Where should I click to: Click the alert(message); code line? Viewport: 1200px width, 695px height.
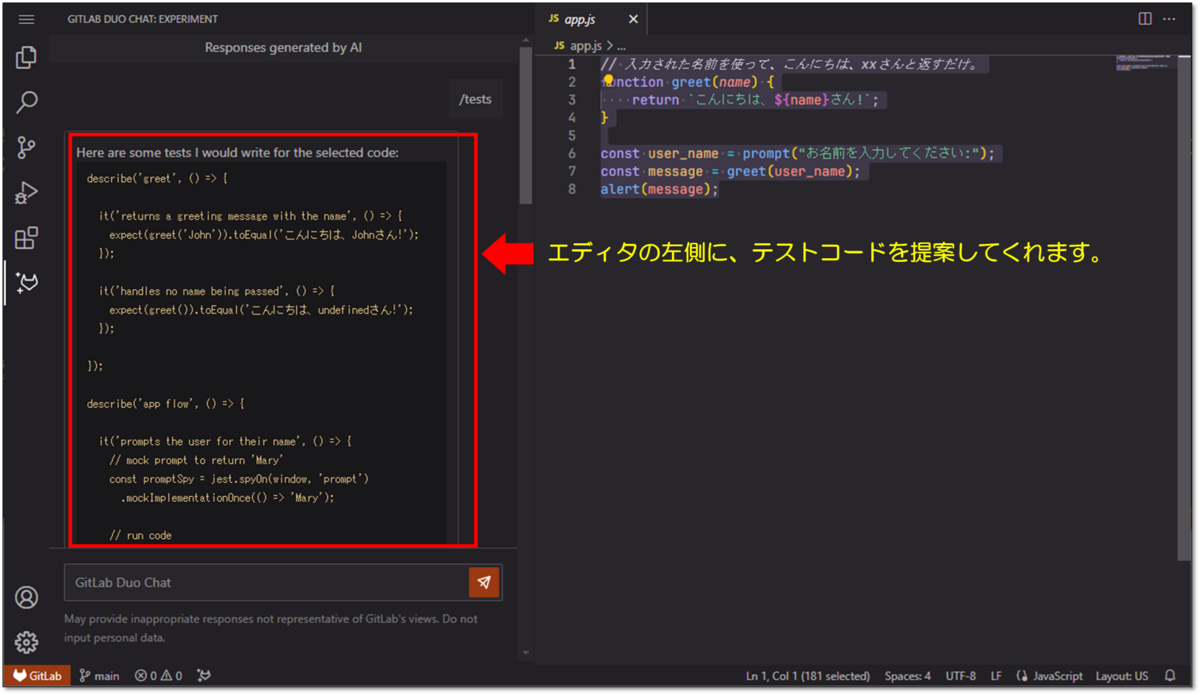coord(660,189)
